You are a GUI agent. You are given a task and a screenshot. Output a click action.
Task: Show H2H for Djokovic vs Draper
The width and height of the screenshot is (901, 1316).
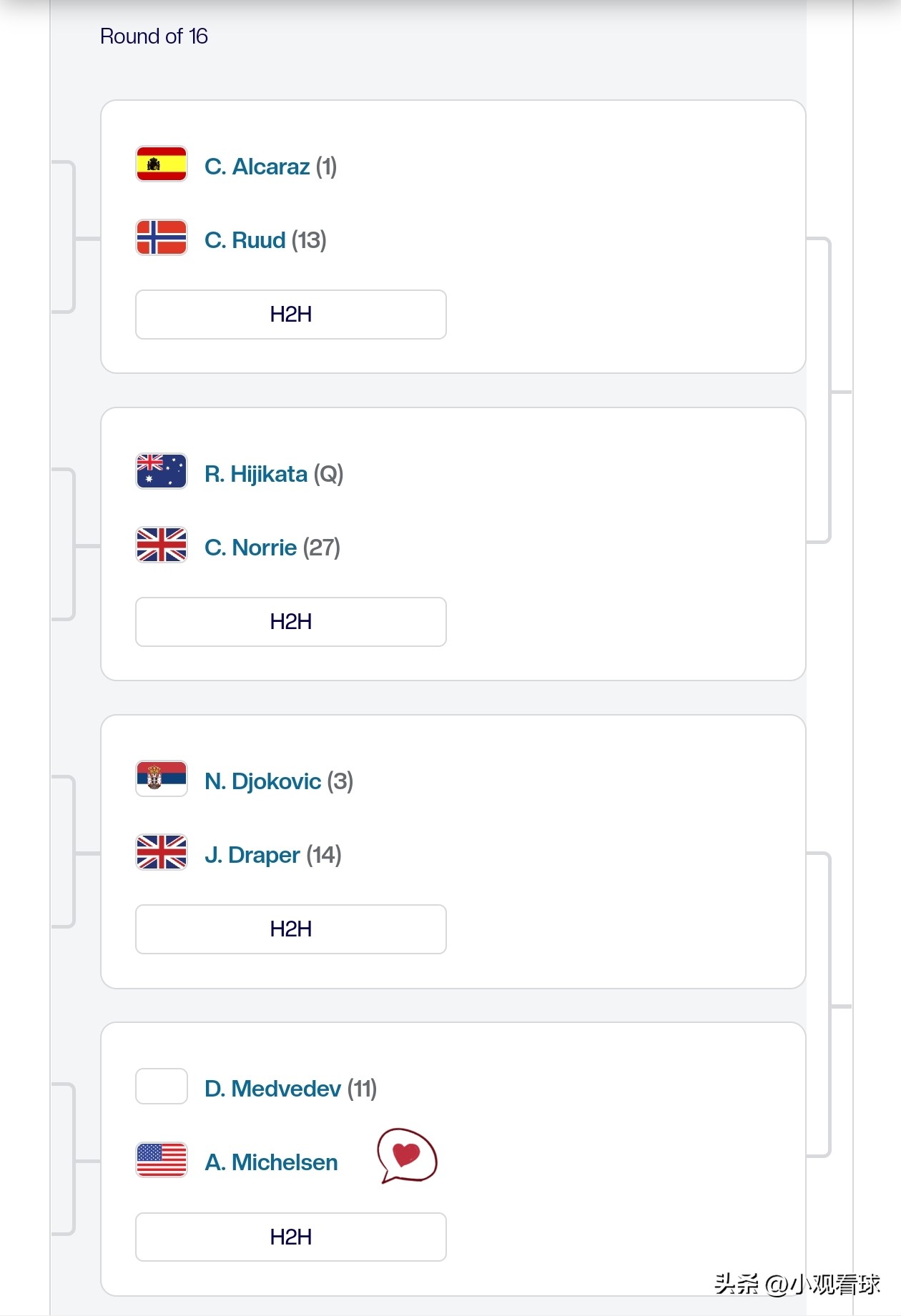290,929
